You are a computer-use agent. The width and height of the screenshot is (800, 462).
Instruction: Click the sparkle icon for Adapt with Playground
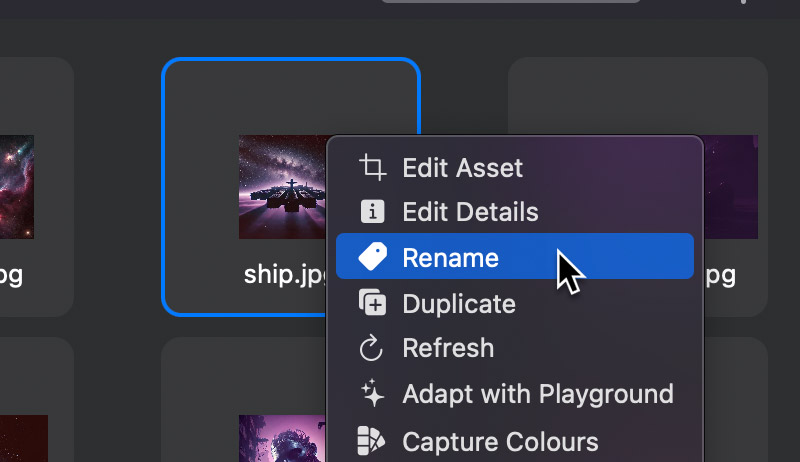[372, 394]
